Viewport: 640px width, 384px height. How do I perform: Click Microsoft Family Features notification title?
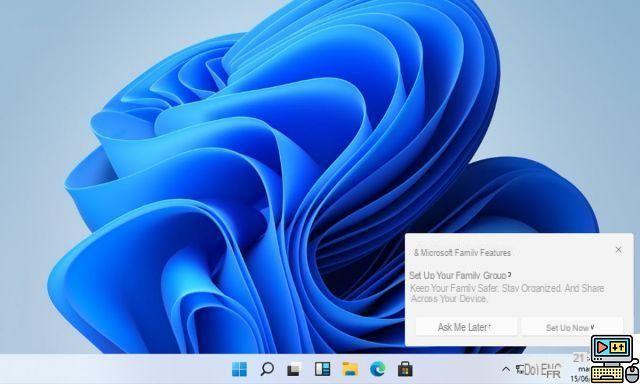[462, 253]
